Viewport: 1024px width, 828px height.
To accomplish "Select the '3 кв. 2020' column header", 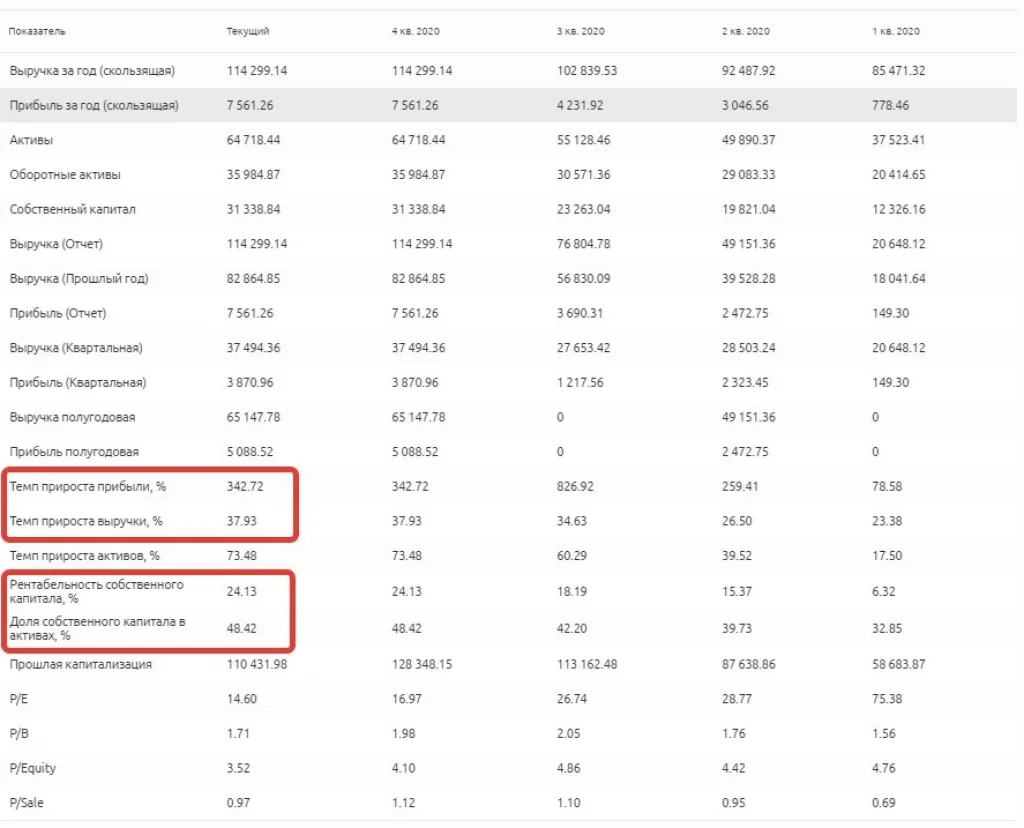I will [x=580, y=31].
